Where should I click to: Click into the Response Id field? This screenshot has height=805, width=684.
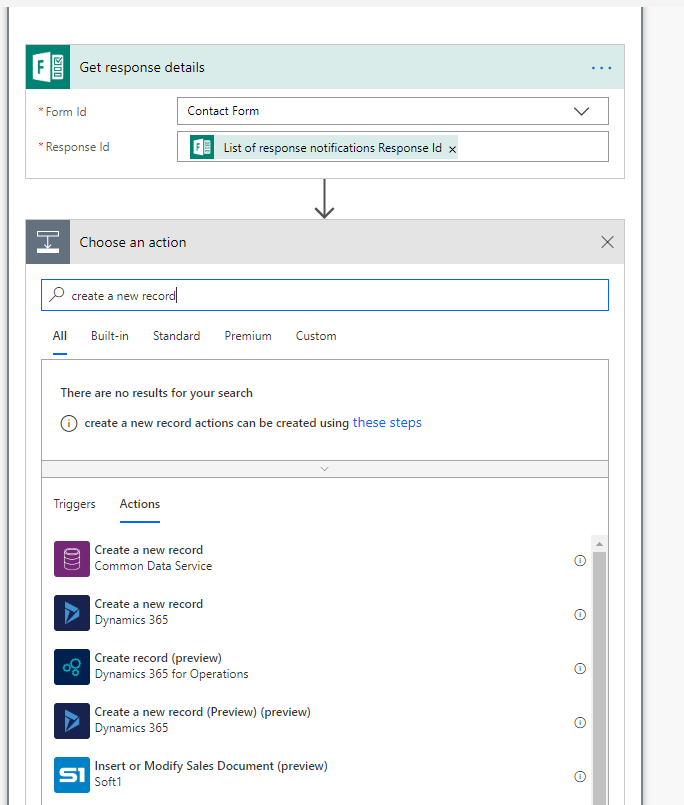click(393, 147)
